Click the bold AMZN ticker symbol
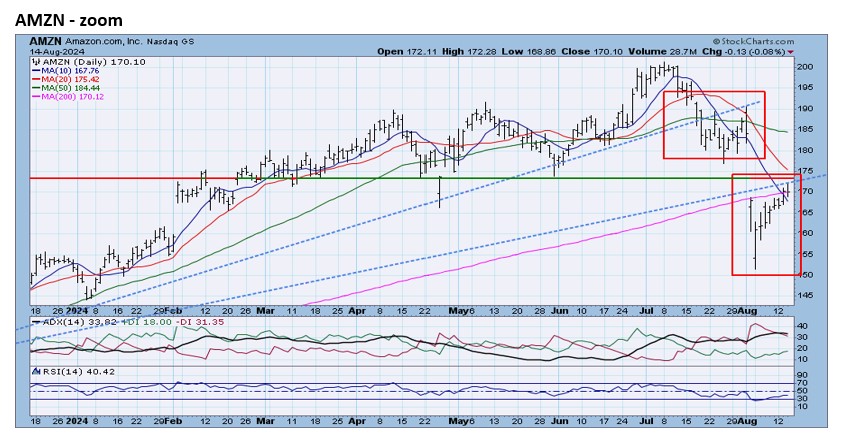Viewport: 846px width, 436px height. click(46, 42)
